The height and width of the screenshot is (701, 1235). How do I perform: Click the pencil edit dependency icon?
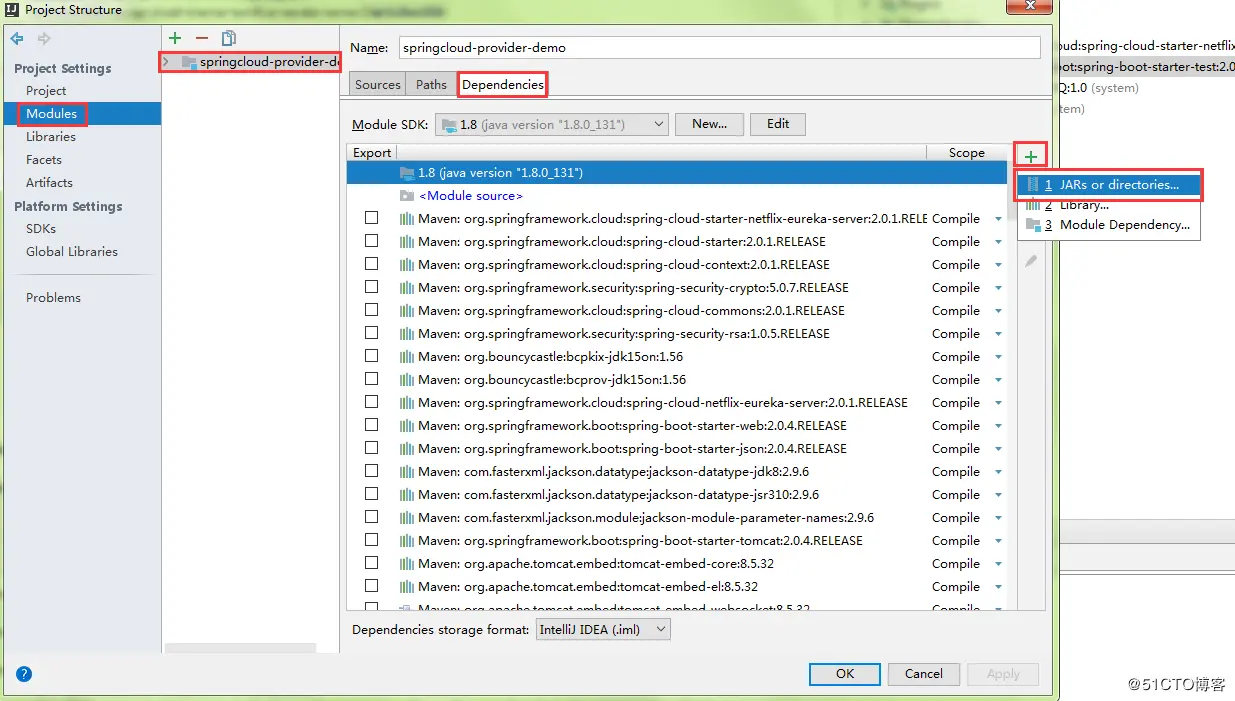[x=1031, y=261]
